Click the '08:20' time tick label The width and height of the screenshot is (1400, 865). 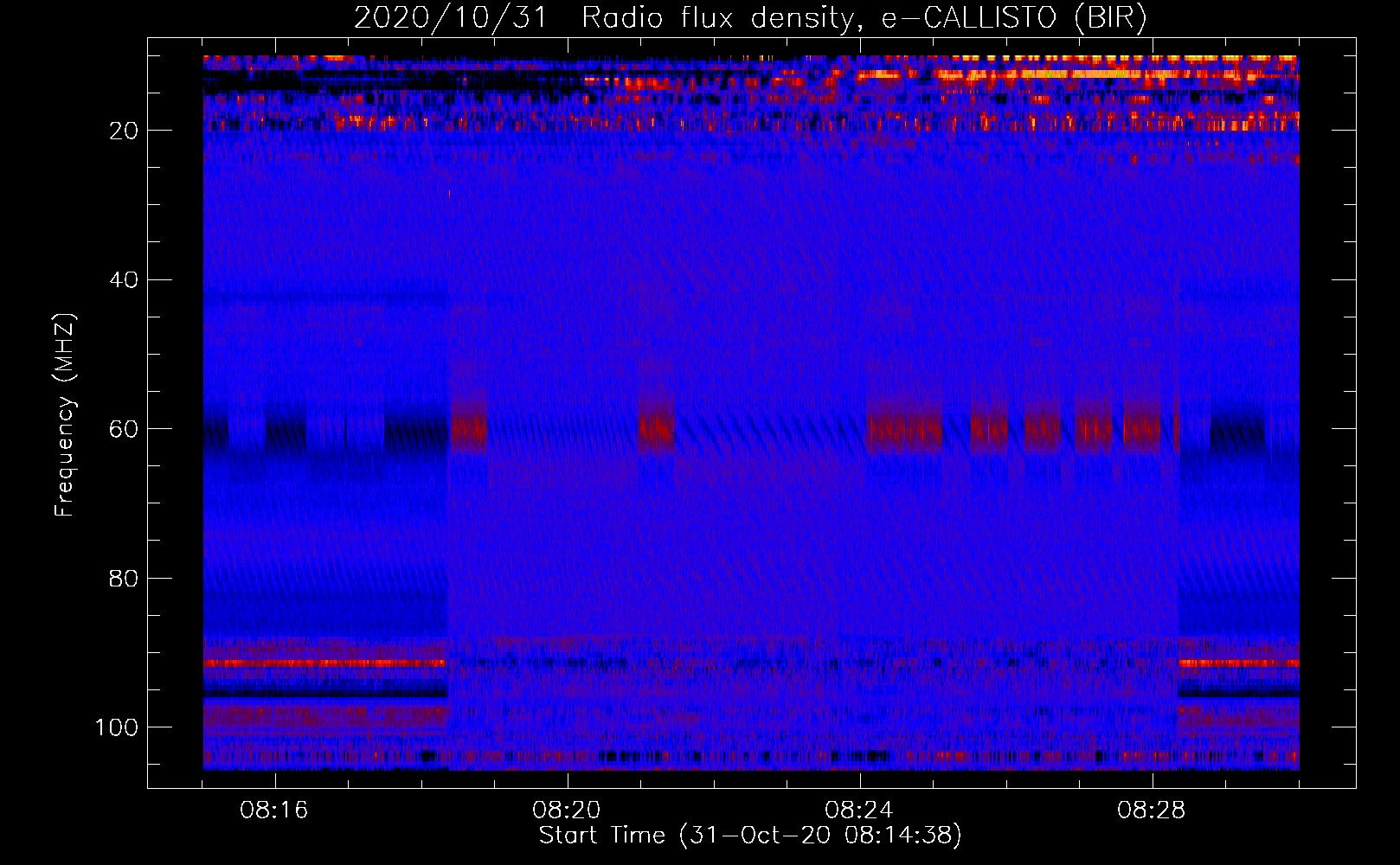pos(568,811)
